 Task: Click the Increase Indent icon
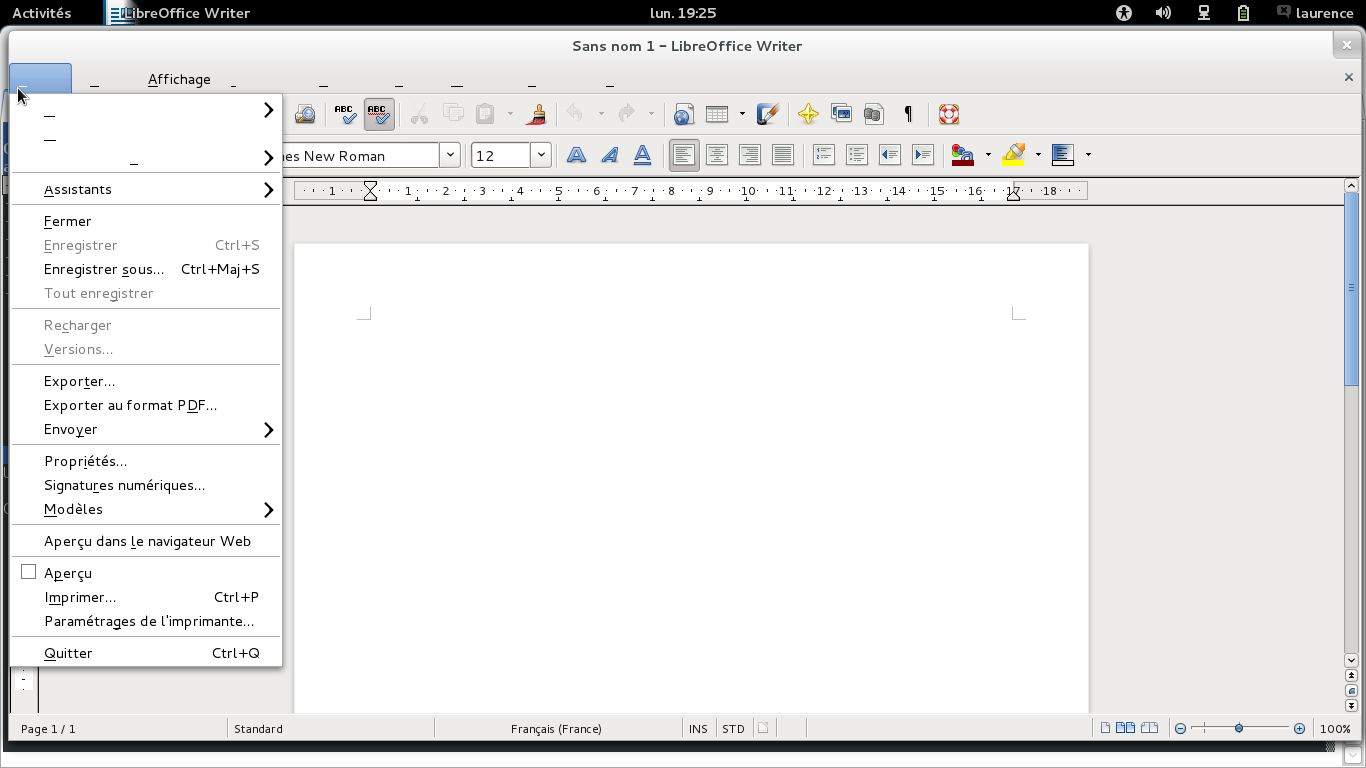[x=923, y=155]
